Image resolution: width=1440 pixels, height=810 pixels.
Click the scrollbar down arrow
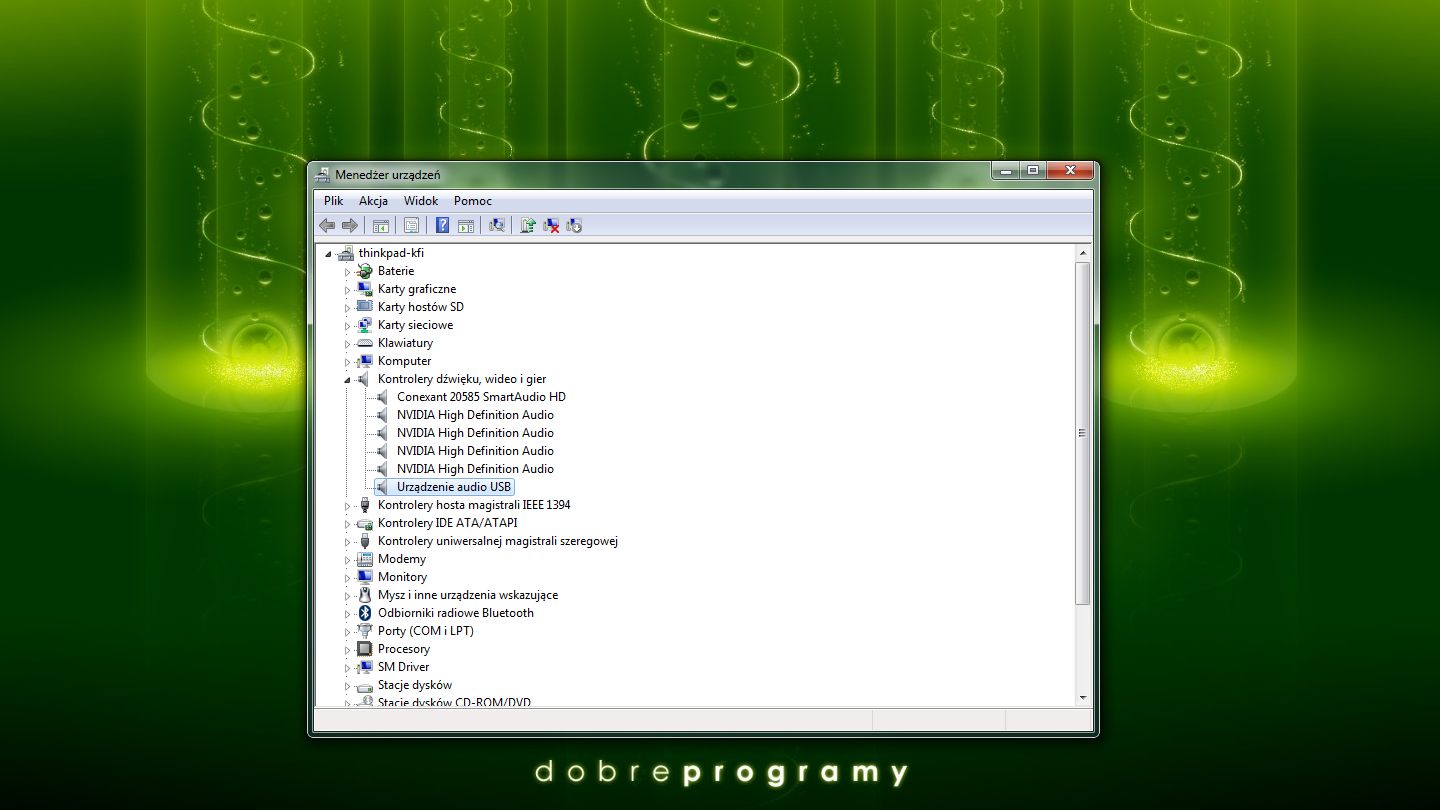pos(1082,697)
